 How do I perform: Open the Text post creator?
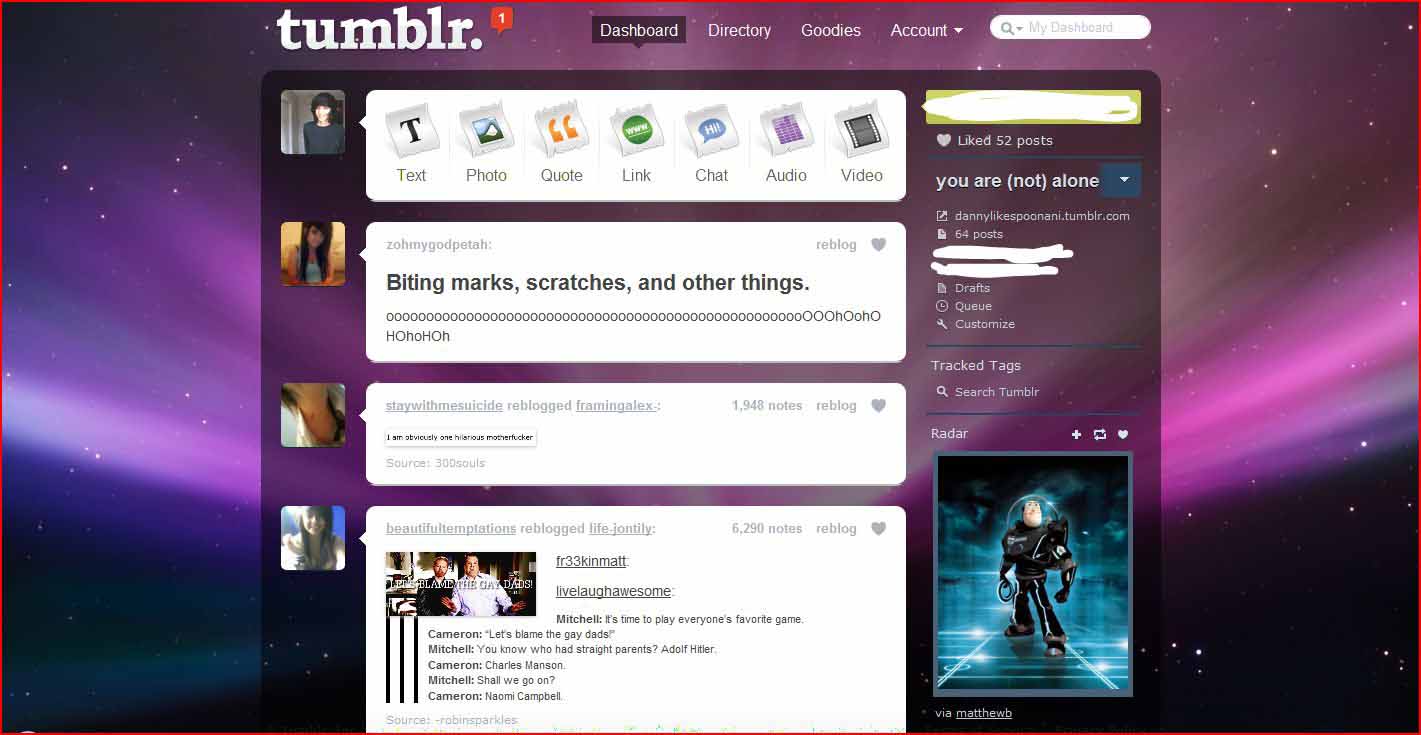click(411, 143)
